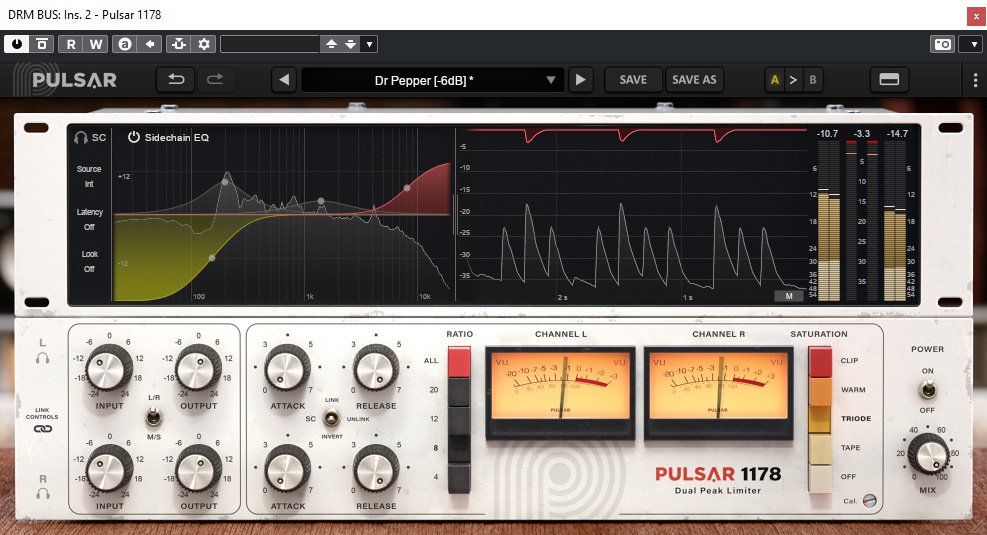Select WARM saturation mode
Screen dimensions: 987x535
820,391
